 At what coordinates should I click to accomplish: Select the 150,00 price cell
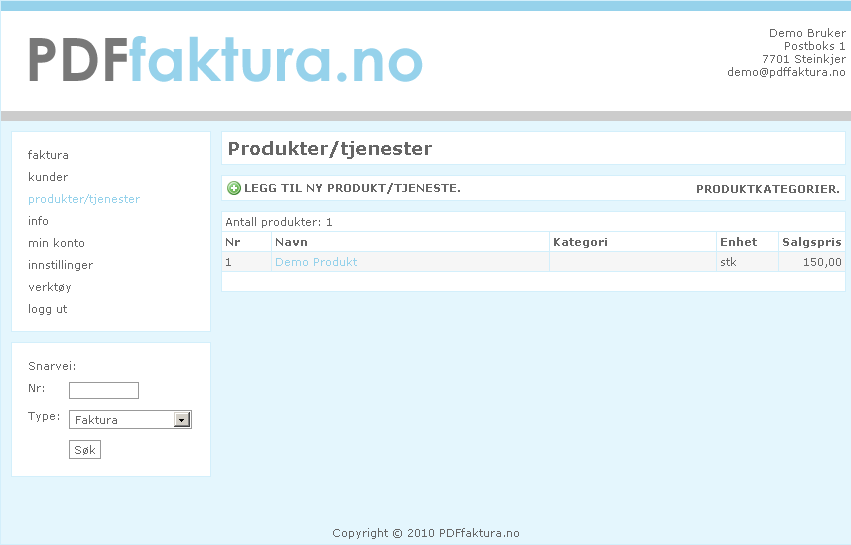tap(811, 262)
